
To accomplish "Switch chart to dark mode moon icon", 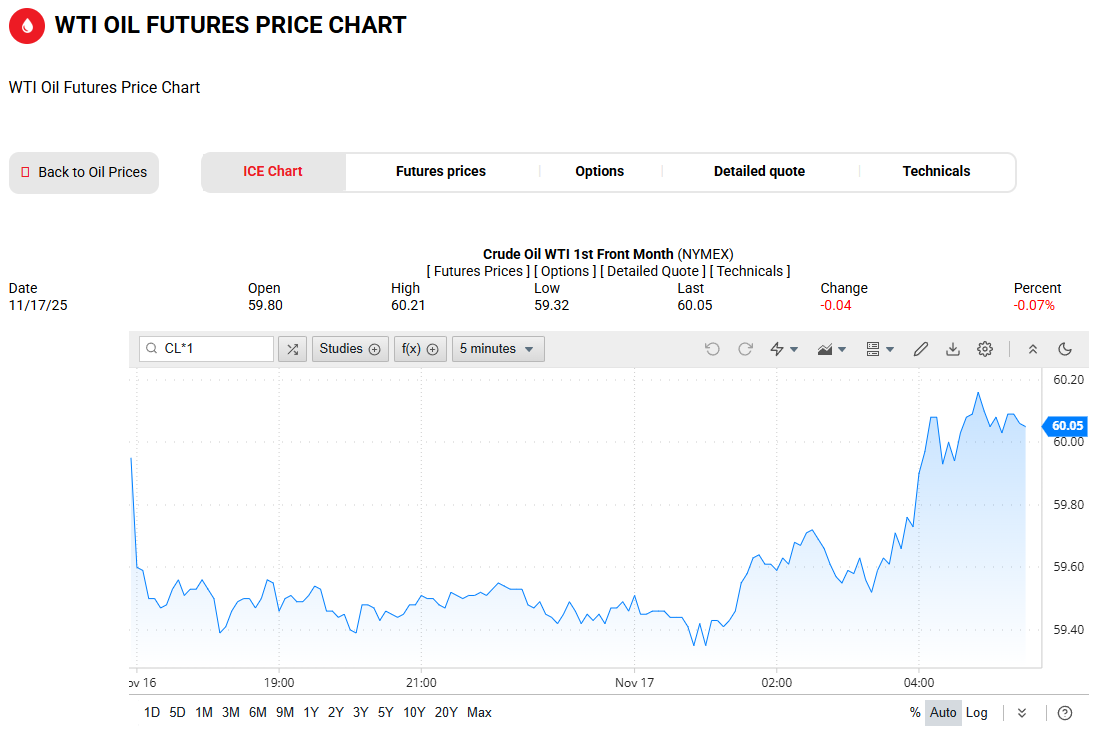I will pos(1065,349).
